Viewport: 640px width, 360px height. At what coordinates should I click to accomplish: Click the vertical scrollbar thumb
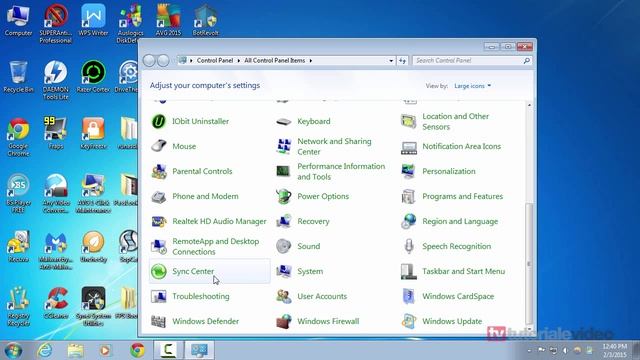tap(529, 263)
